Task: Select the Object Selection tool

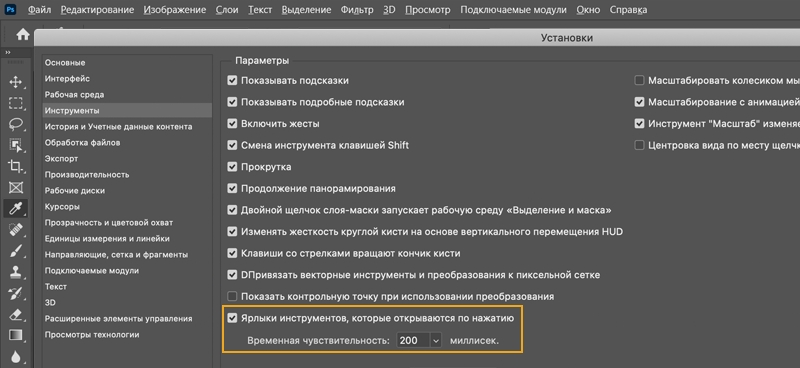Action: [x=16, y=145]
